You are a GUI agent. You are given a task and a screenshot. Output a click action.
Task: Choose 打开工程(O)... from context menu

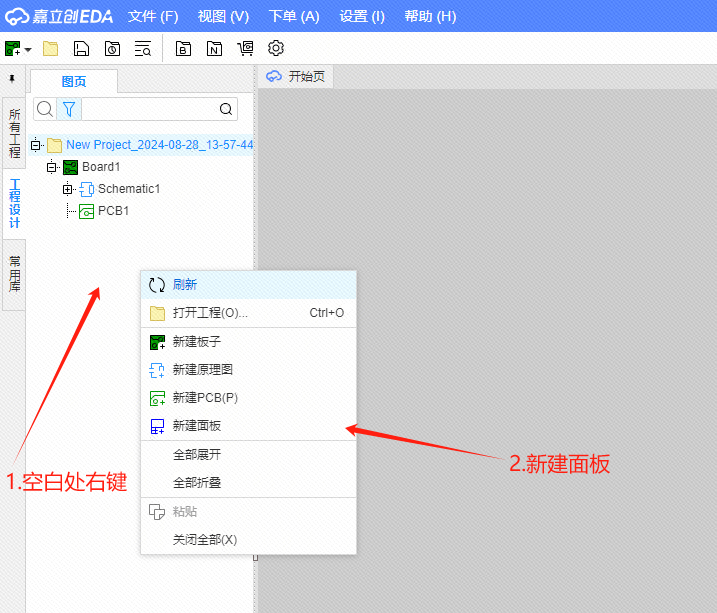coord(248,313)
